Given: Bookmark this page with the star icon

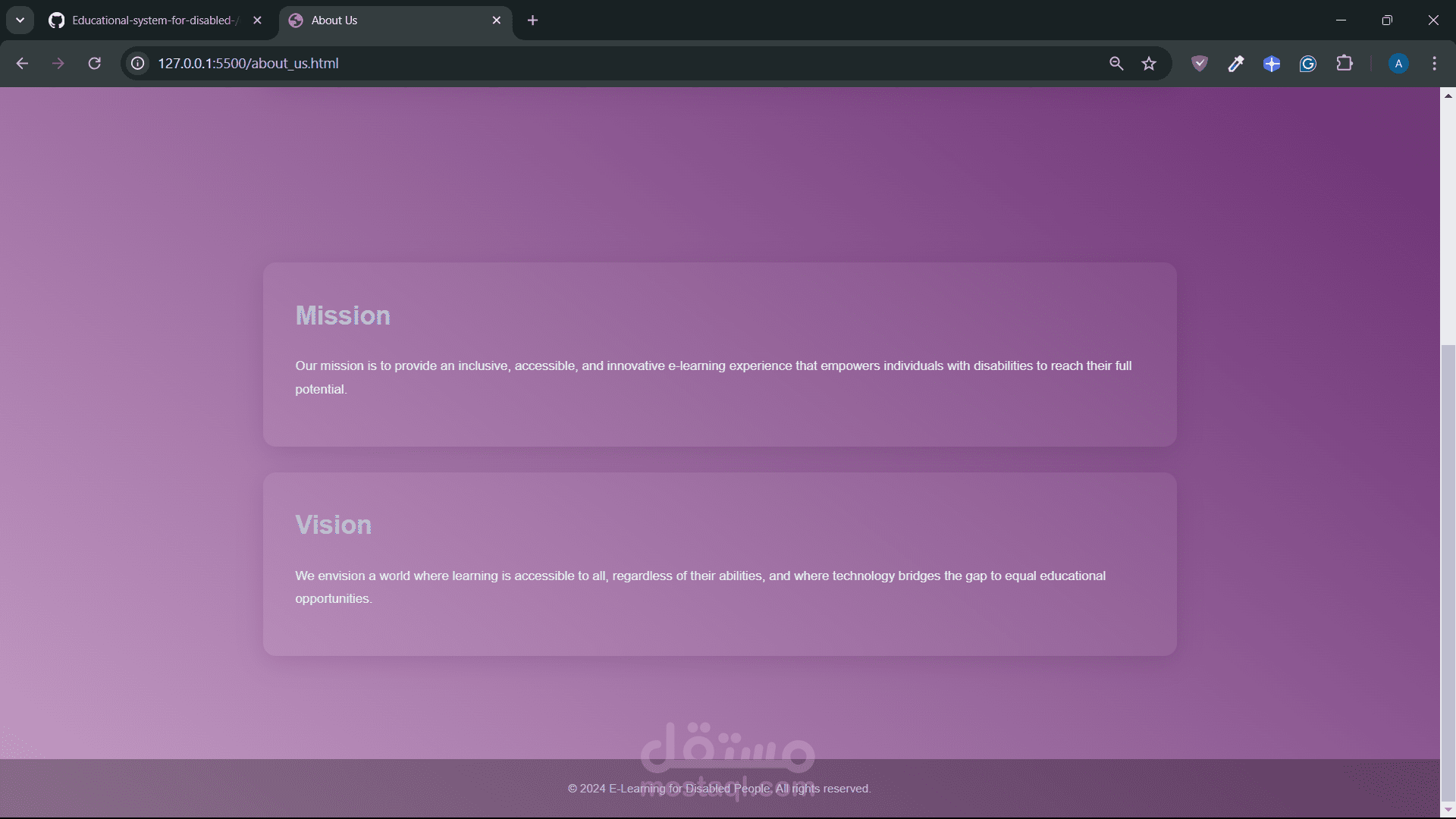Looking at the screenshot, I should click(x=1149, y=64).
